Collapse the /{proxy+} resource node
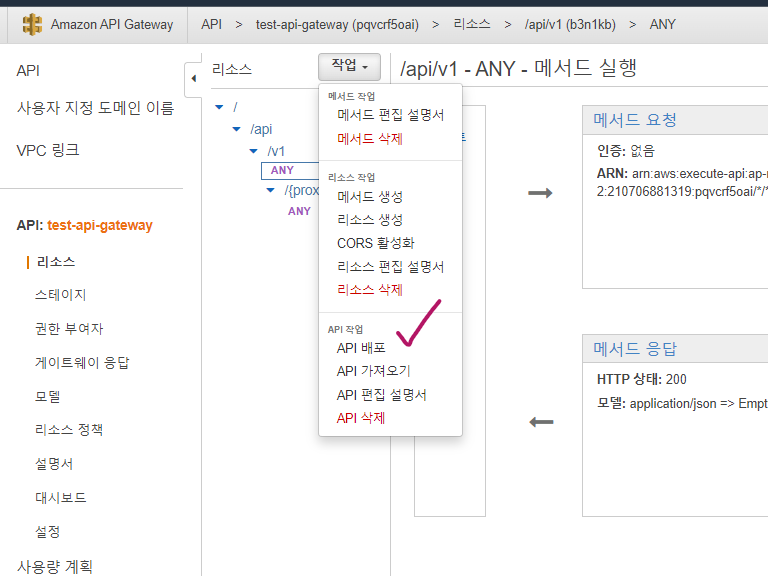This screenshot has width=768, height=576. coord(271,190)
